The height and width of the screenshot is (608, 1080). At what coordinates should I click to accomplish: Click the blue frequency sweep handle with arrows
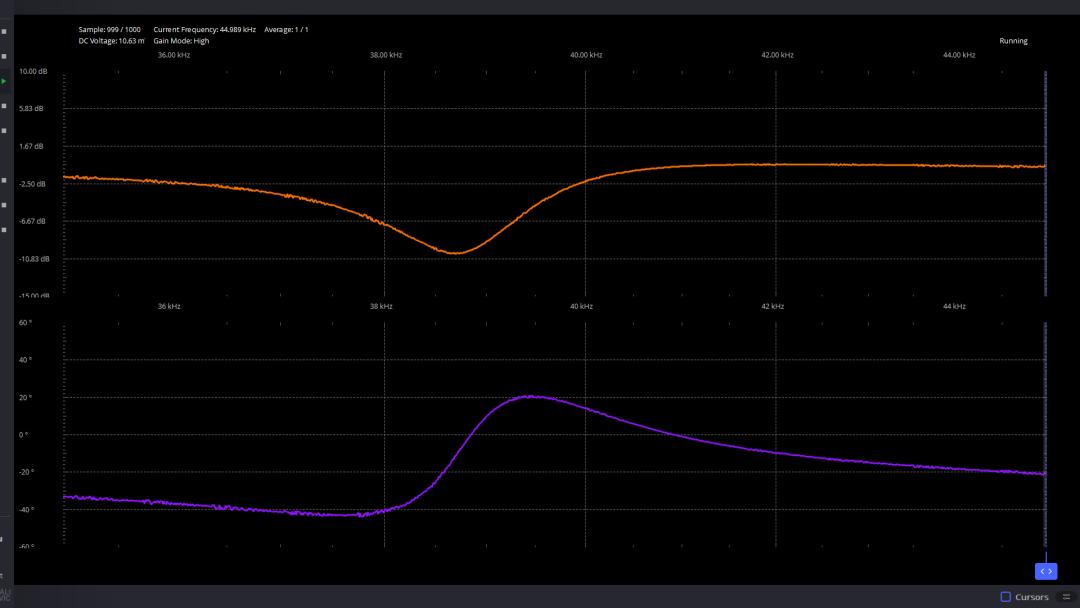[1045, 571]
